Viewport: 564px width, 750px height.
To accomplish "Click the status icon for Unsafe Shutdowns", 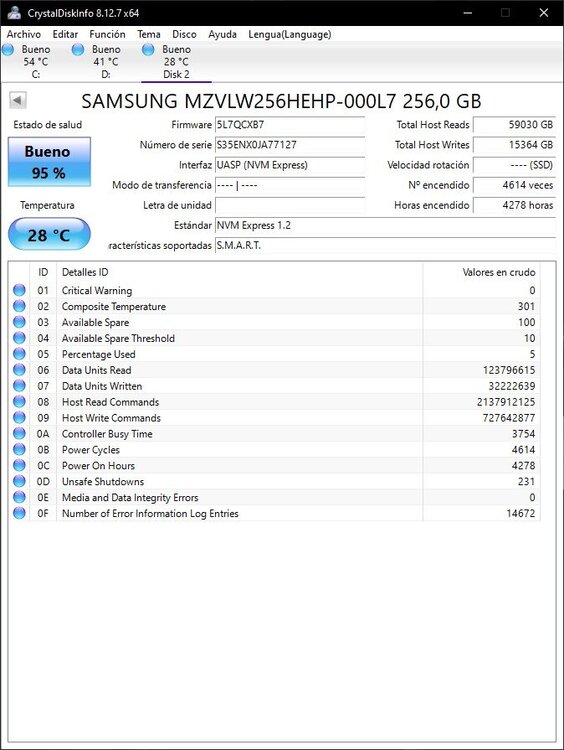I will pyautogui.click(x=19, y=481).
